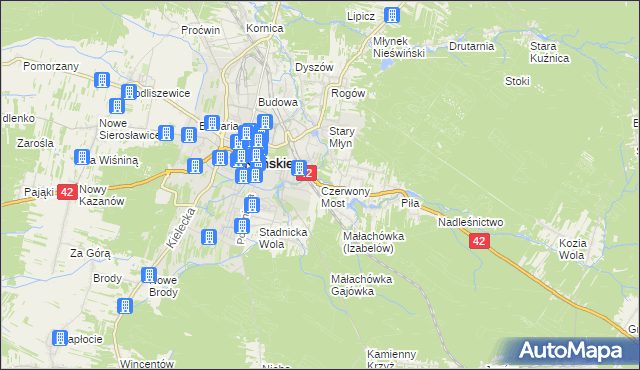Select the Młynek Nieświński label
640x370 pixels.
(399, 47)
